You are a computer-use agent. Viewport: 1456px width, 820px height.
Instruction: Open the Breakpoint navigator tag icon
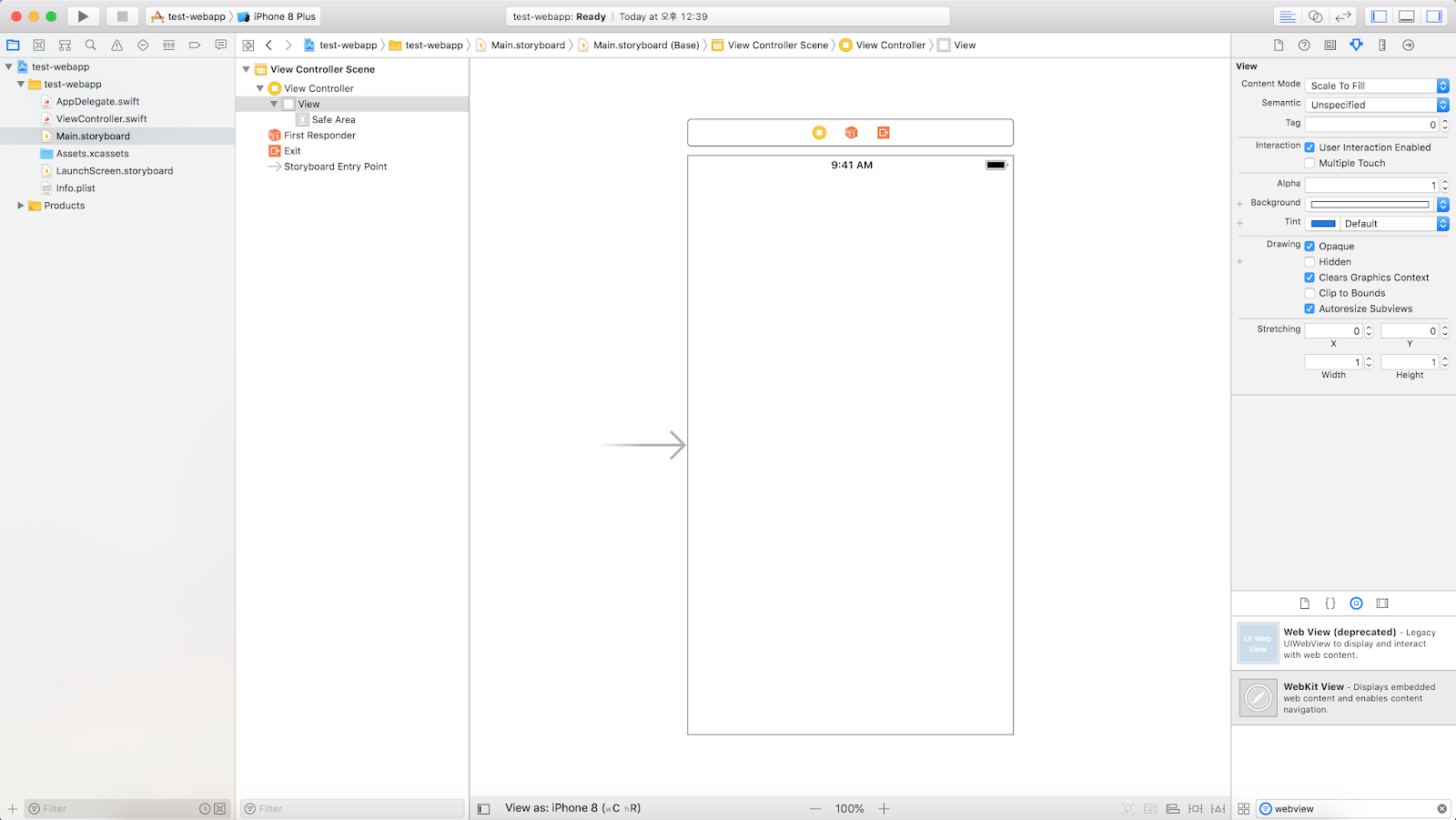(194, 44)
